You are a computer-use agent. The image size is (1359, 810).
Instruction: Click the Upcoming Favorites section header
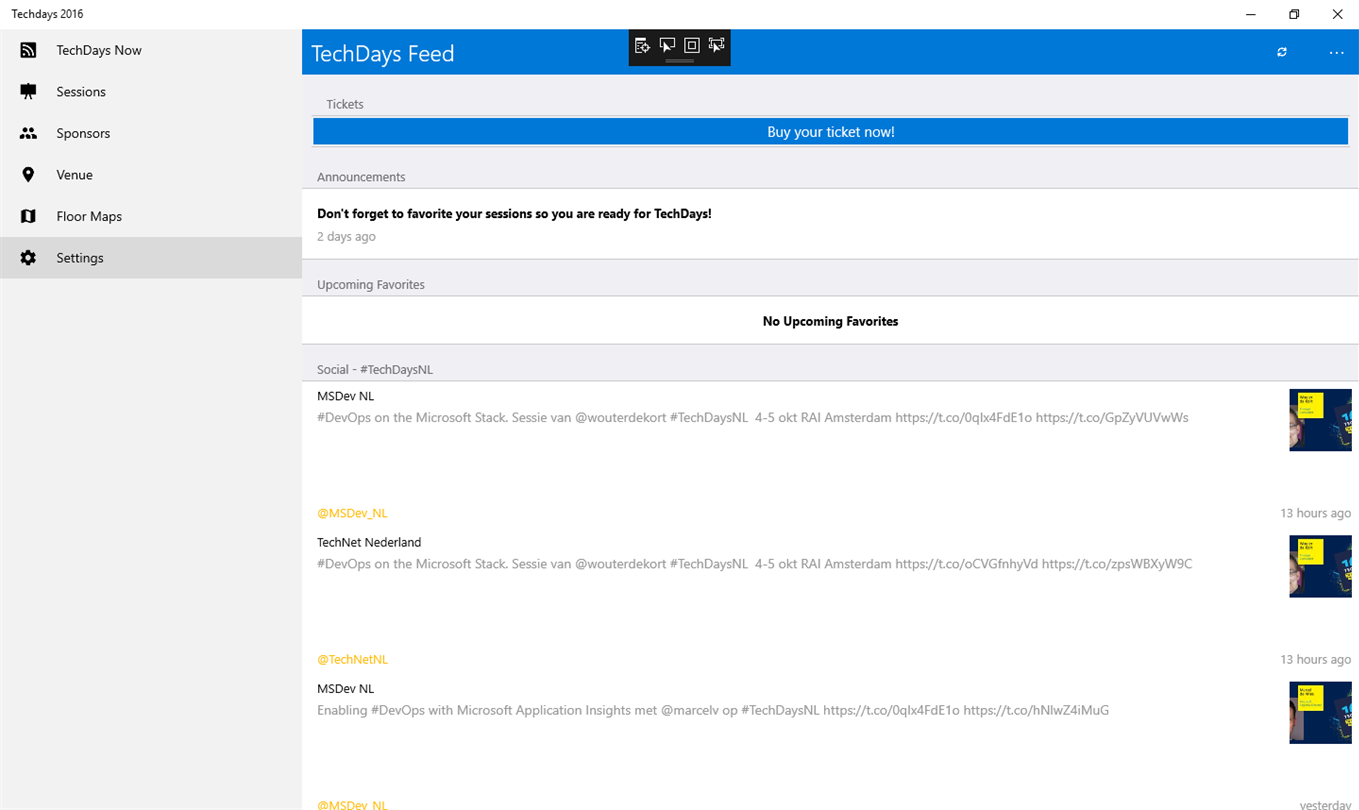pyautogui.click(x=371, y=285)
